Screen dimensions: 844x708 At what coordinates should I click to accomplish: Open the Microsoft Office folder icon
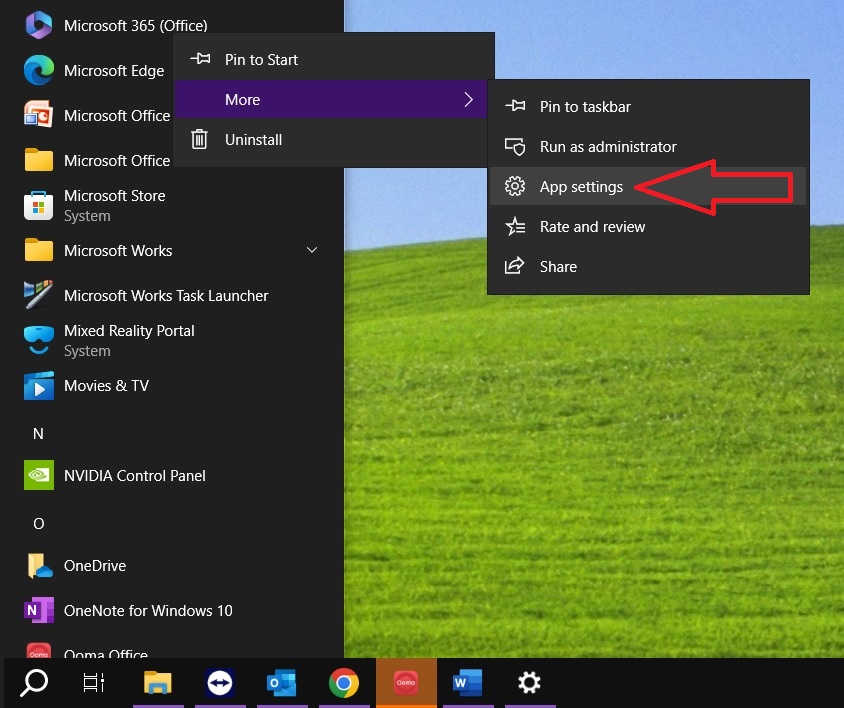click(39, 160)
